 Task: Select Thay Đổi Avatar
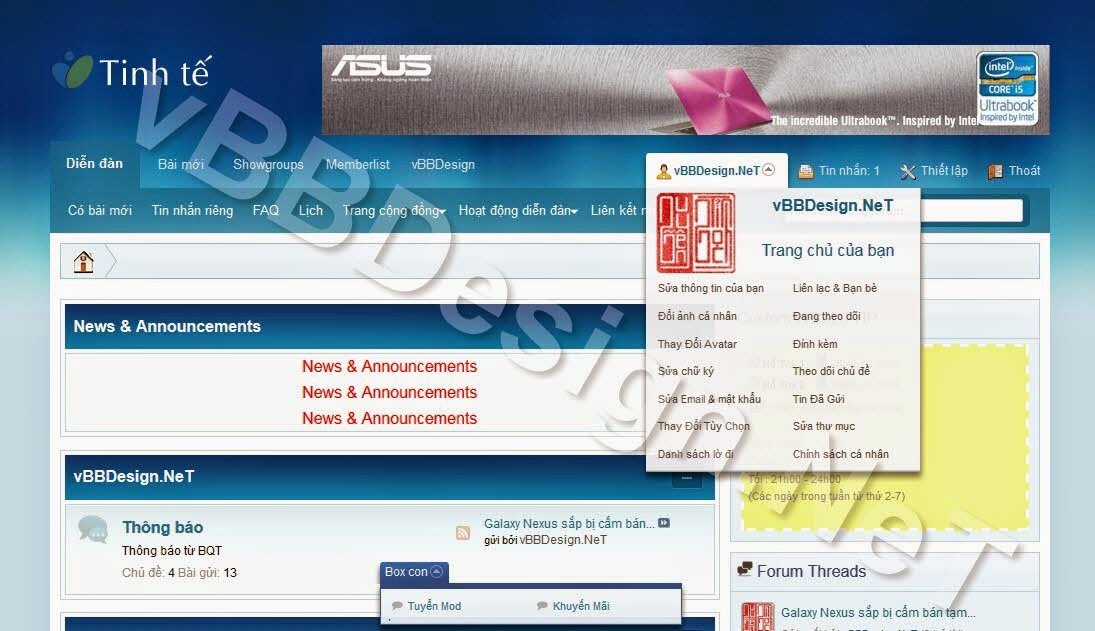(x=697, y=344)
